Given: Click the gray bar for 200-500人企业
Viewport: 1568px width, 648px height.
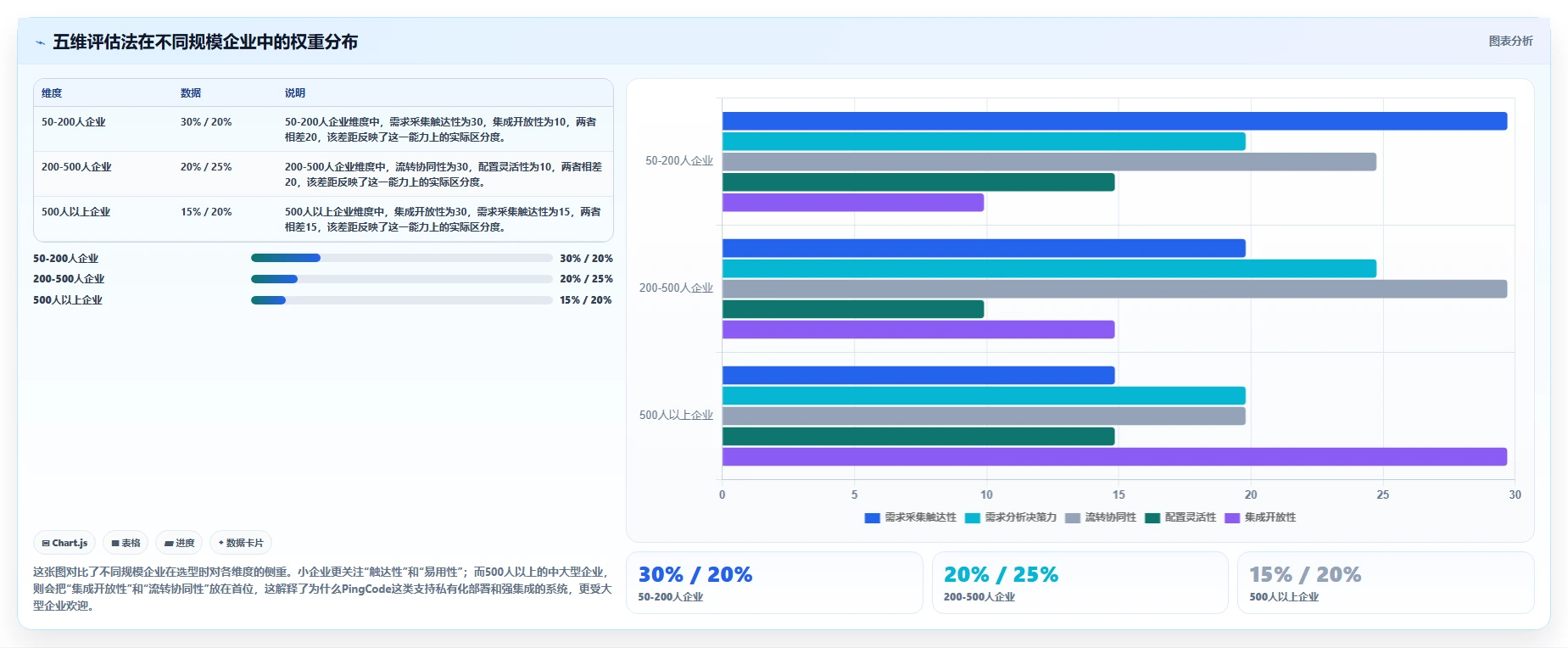Looking at the screenshot, I should pos(1114,289).
